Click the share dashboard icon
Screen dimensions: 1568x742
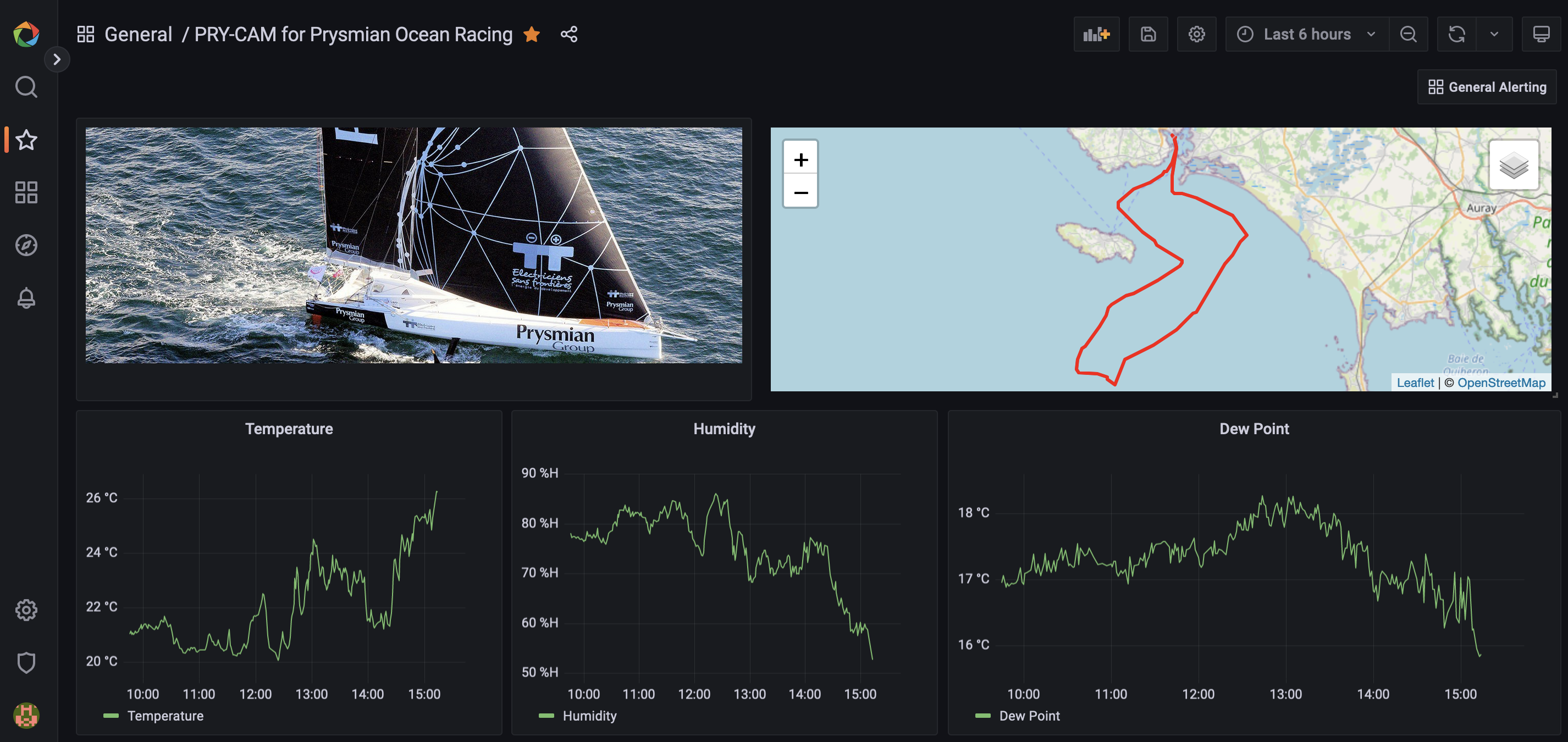click(x=568, y=35)
